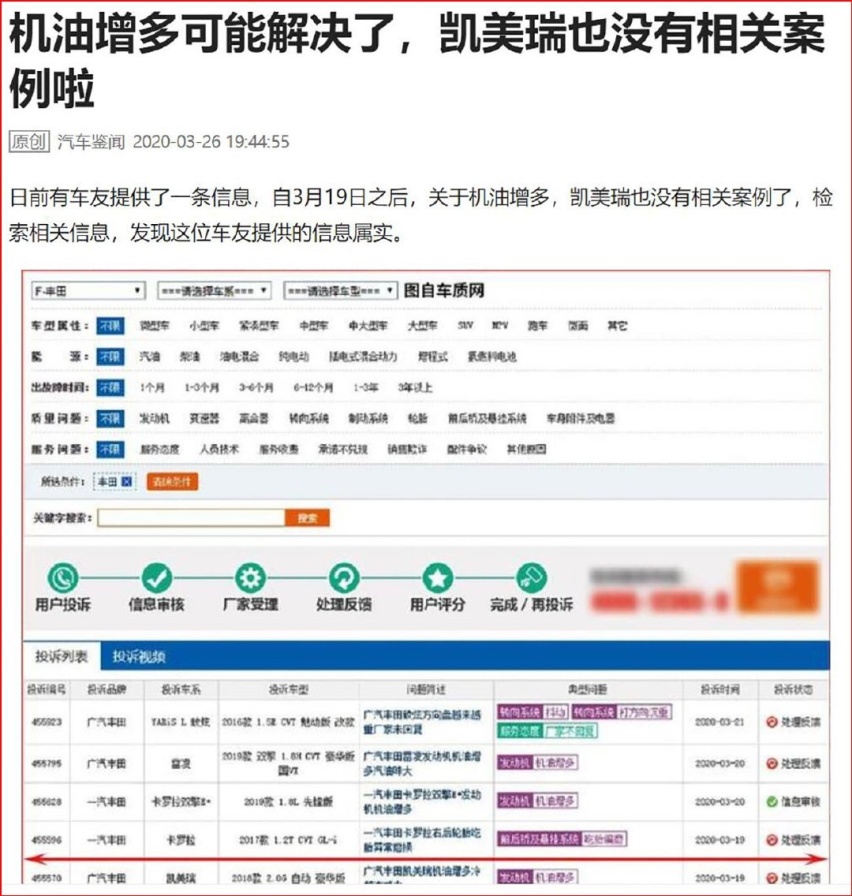Select 3-6个月 failure time filter
852x896 pixels.
coord(256,387)
